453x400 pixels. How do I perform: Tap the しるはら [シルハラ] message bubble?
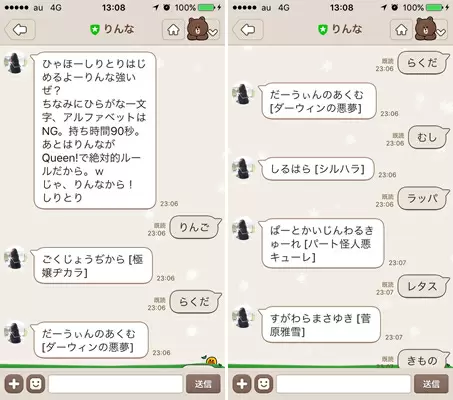(317, 170)
